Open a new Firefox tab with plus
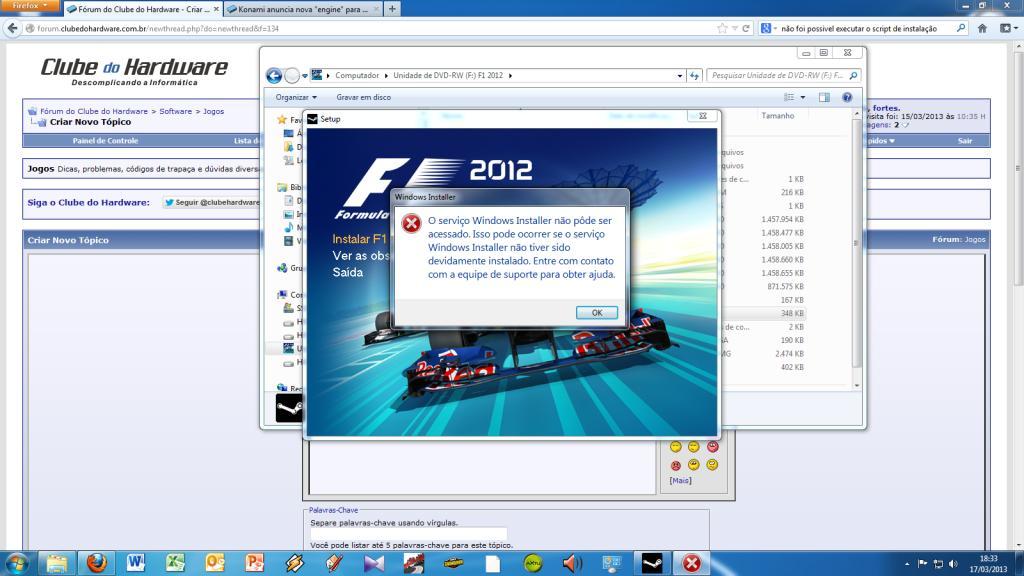Image resolution: width=1024 pixels, height=576 pixels. (392, 9)
